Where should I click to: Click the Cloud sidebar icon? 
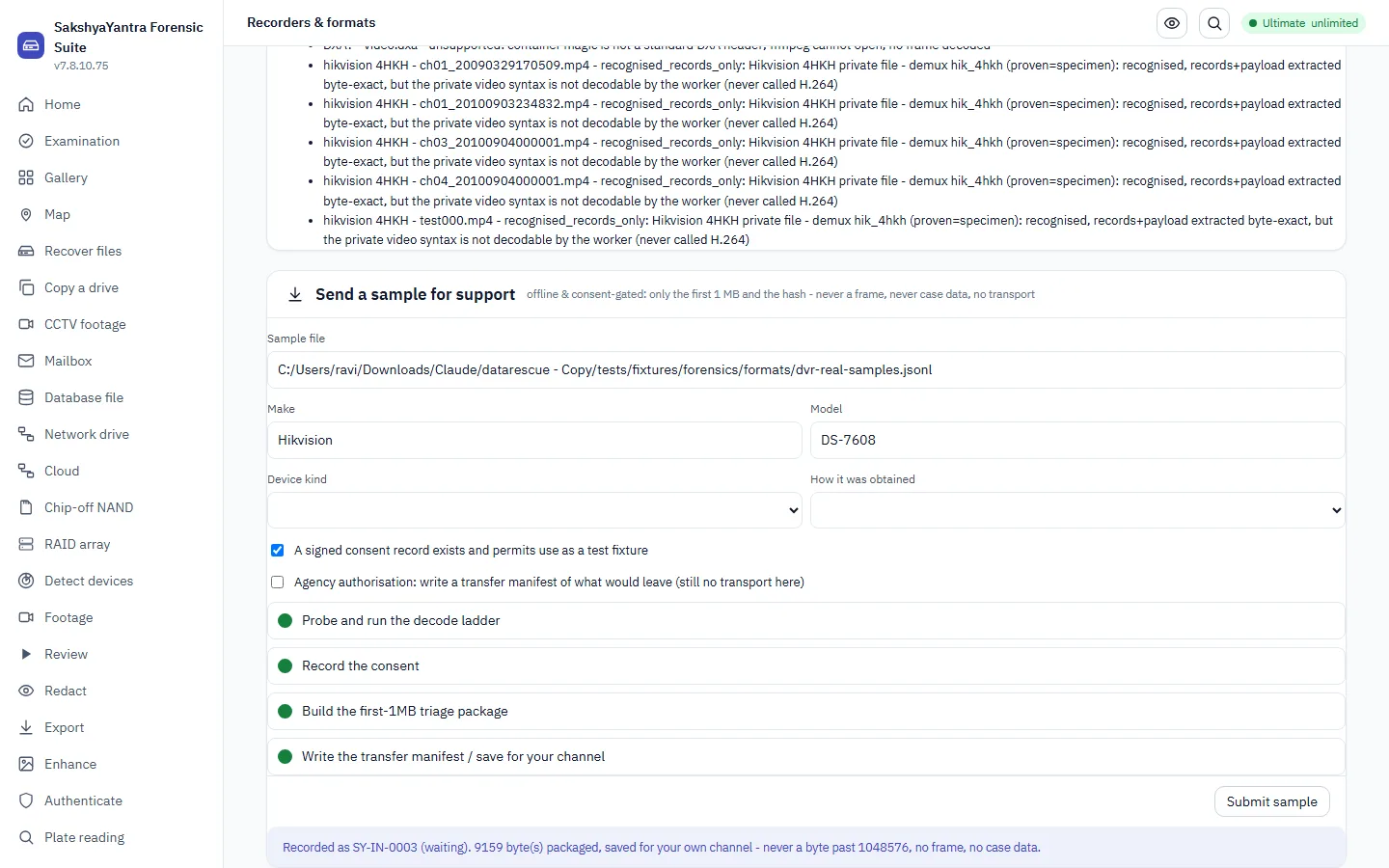(26, 471)
